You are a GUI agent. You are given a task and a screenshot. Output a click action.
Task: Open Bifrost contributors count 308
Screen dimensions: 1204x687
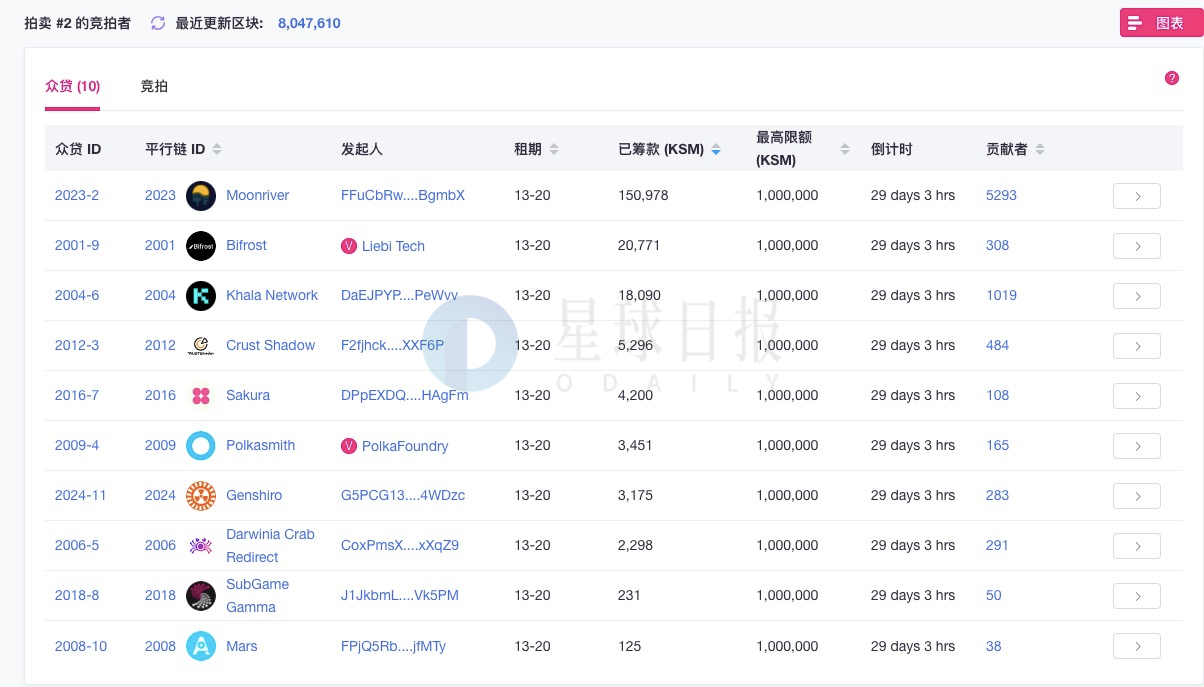(x=997, y=246)
